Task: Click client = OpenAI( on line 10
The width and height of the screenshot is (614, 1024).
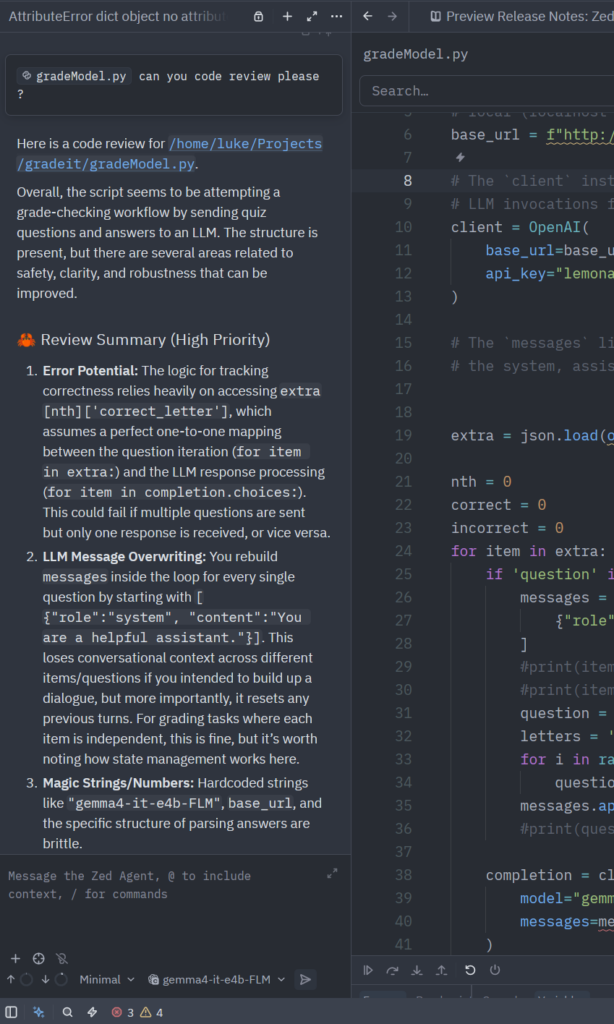Action: coord(520,227)
